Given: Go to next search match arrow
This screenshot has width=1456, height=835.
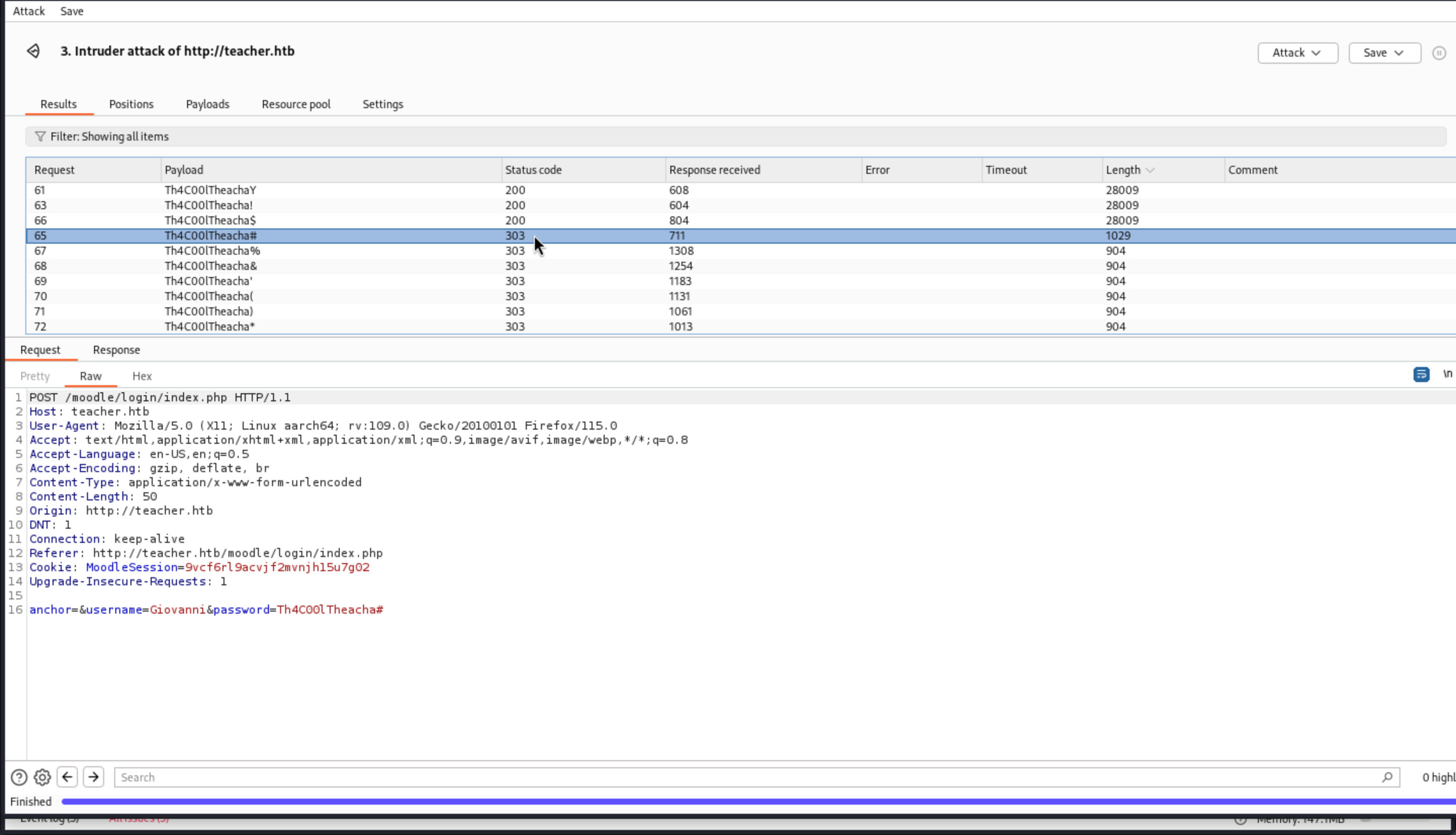Looking at the screenshot, I should [94, 777].
